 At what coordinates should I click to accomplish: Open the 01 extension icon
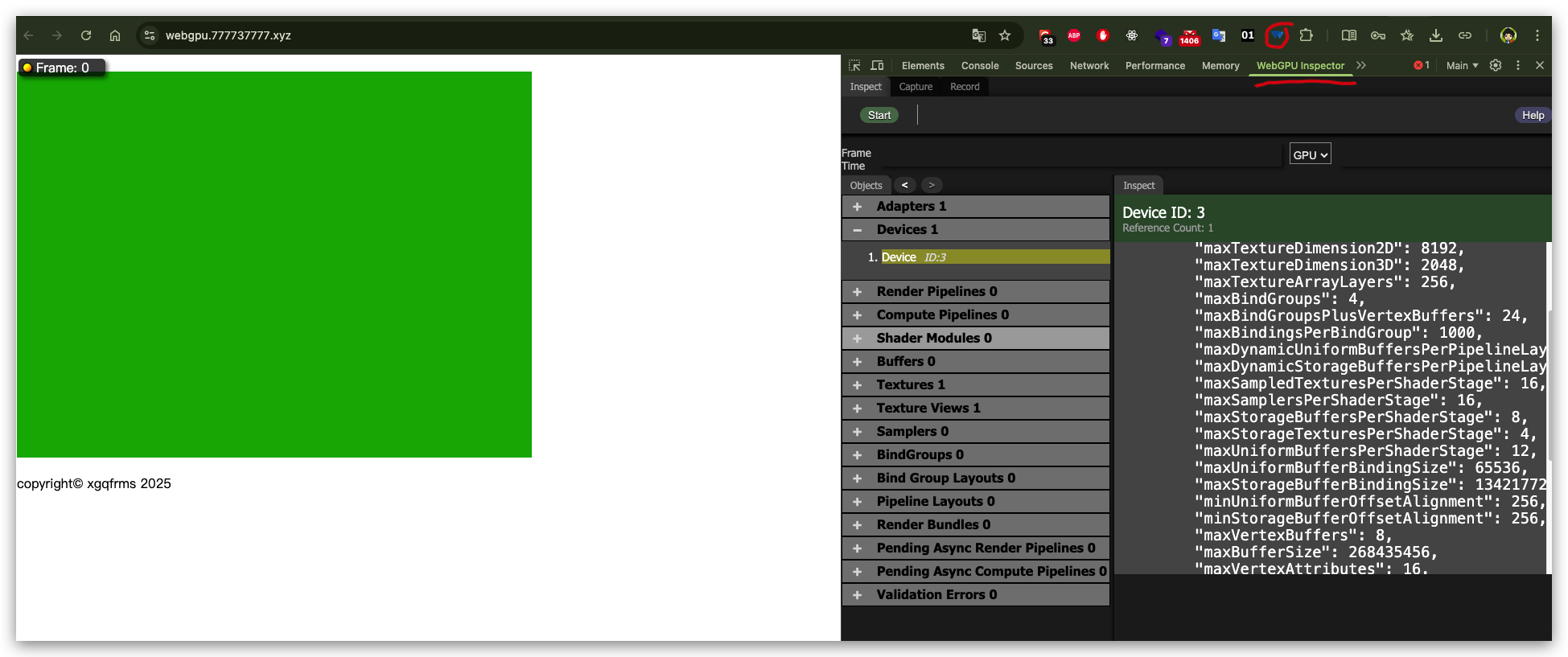pos(1248,35)
